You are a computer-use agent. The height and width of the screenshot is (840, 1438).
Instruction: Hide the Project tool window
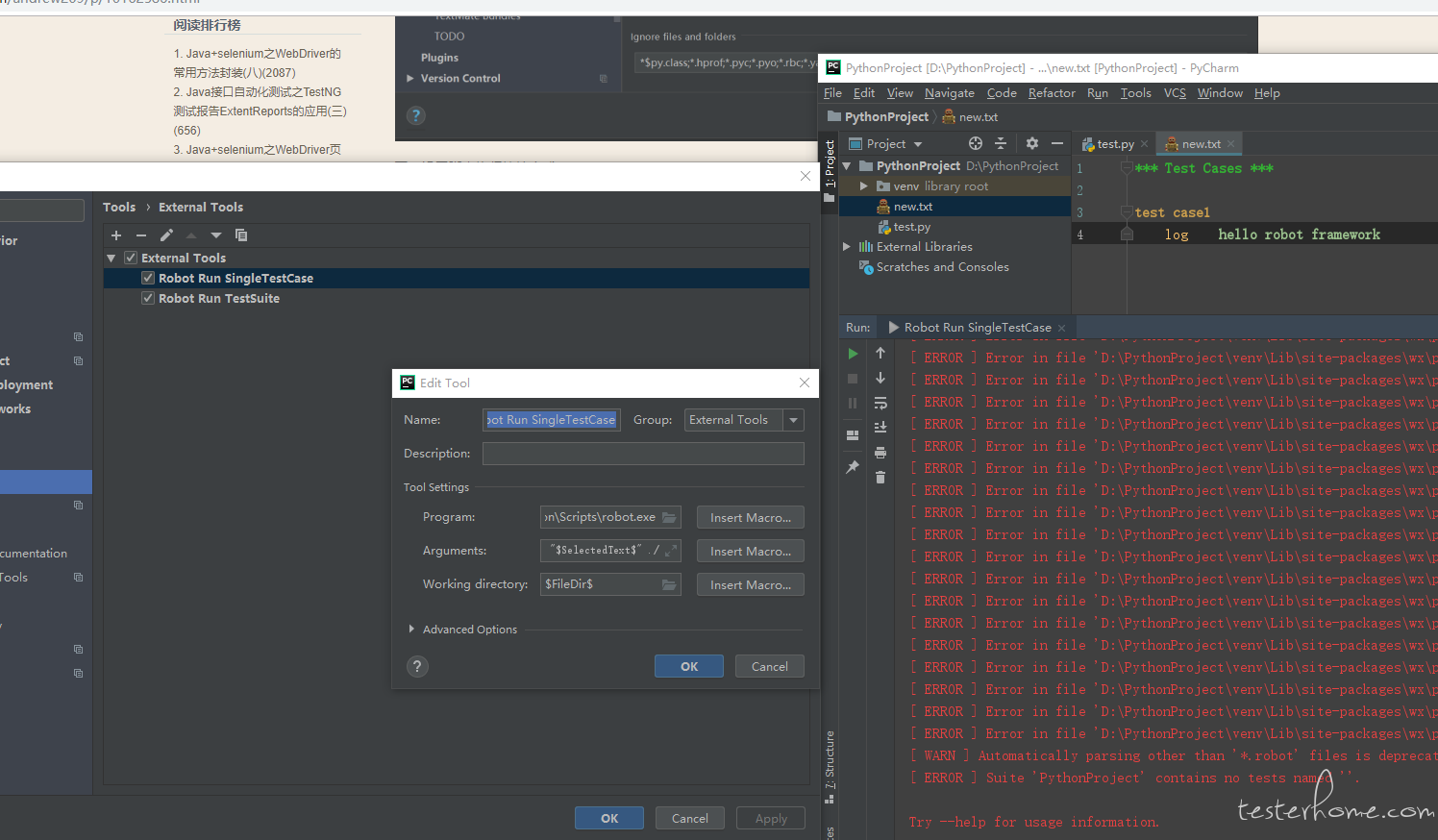1057,143
